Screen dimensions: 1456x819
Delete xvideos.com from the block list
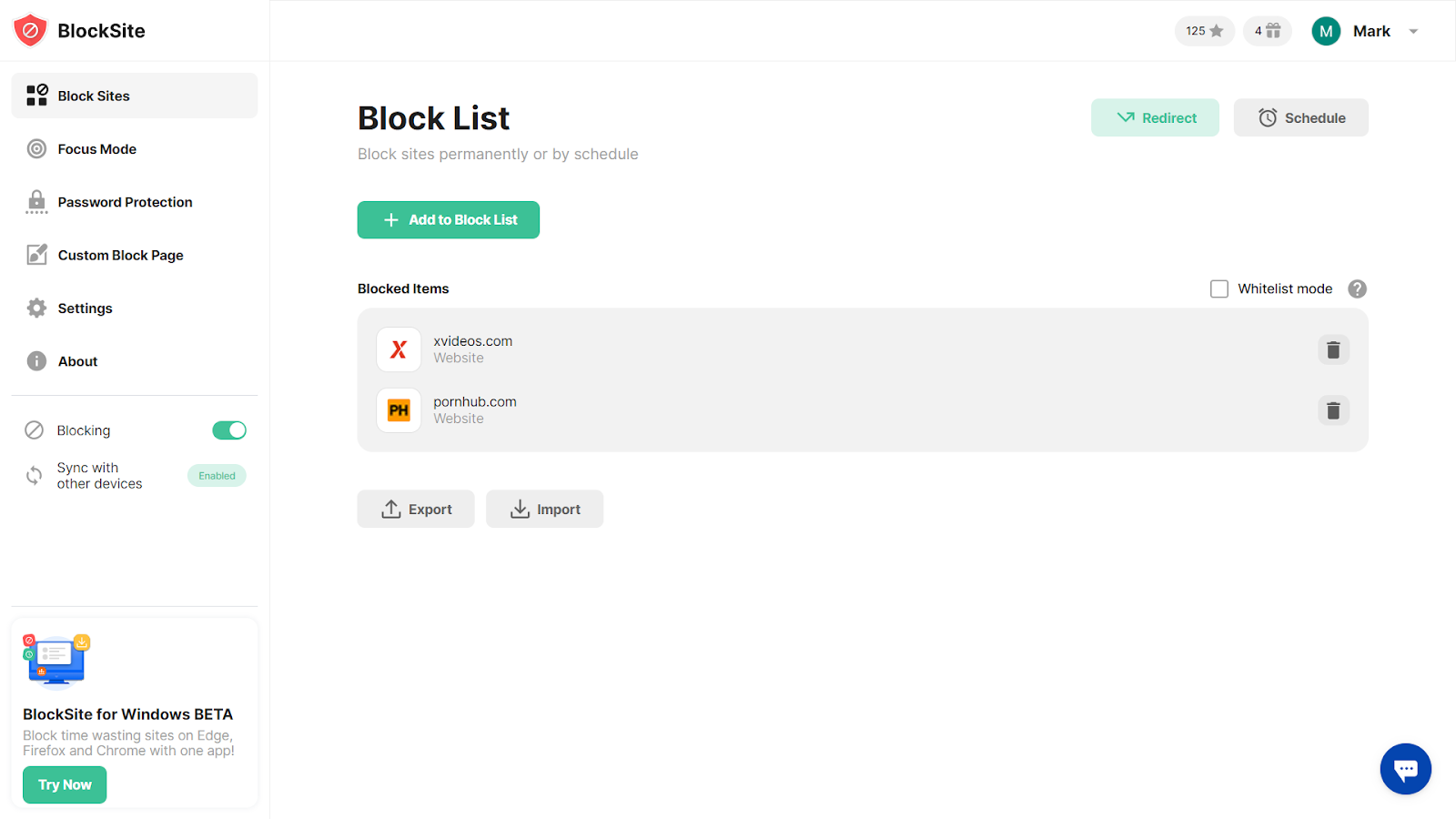click(1333, 349)
